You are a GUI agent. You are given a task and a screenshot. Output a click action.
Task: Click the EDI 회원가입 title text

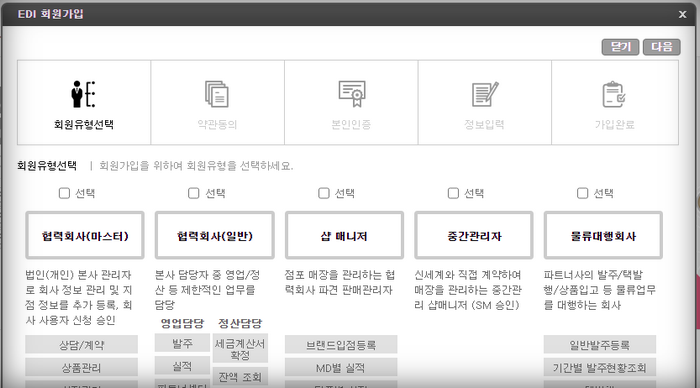50,14
